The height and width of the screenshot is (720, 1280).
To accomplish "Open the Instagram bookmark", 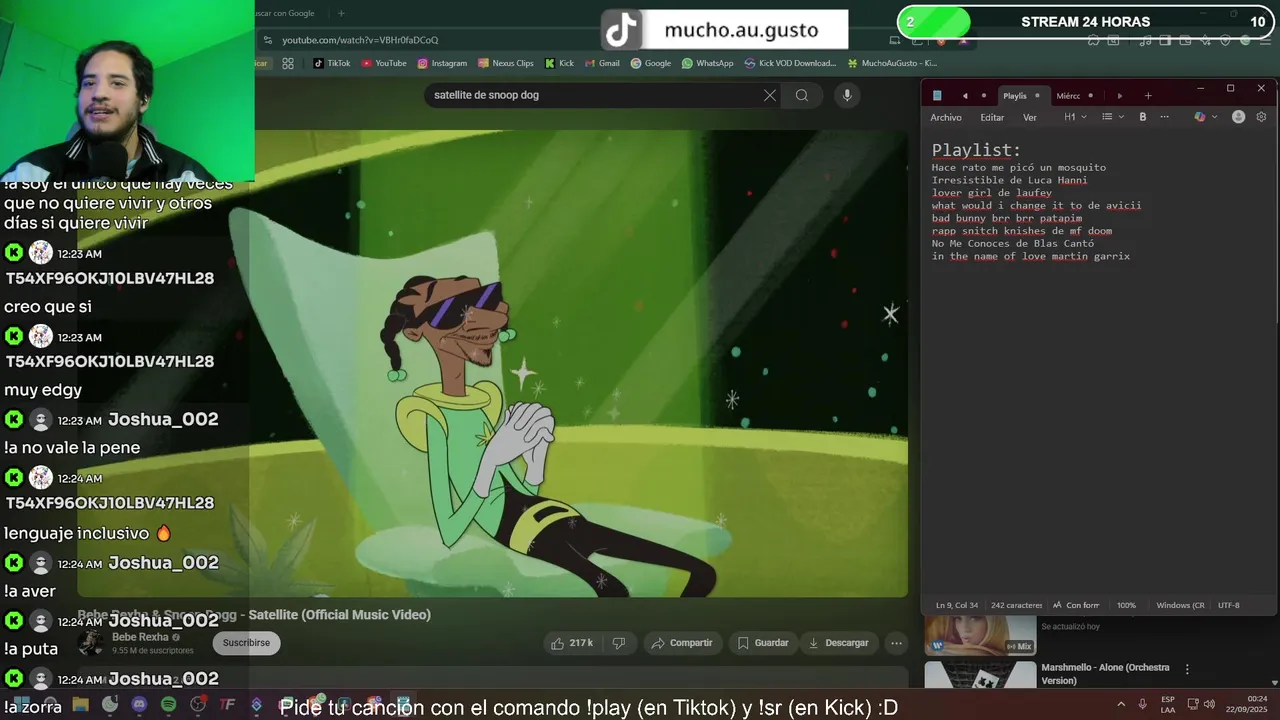I will tap(442, 63).
